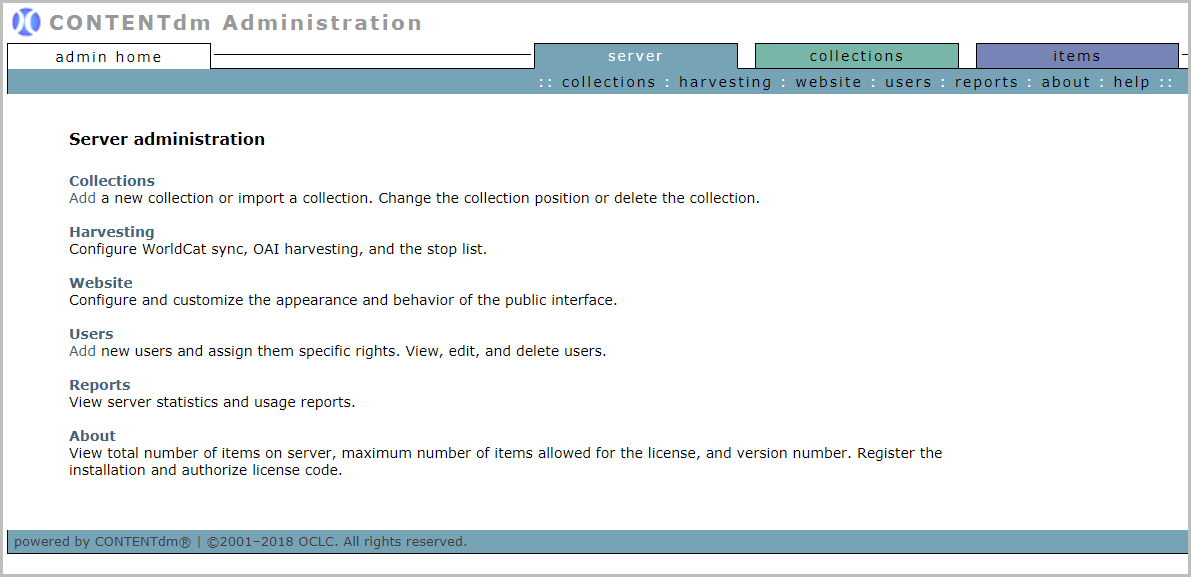Select collections in the server submenu

pos(608,82)
